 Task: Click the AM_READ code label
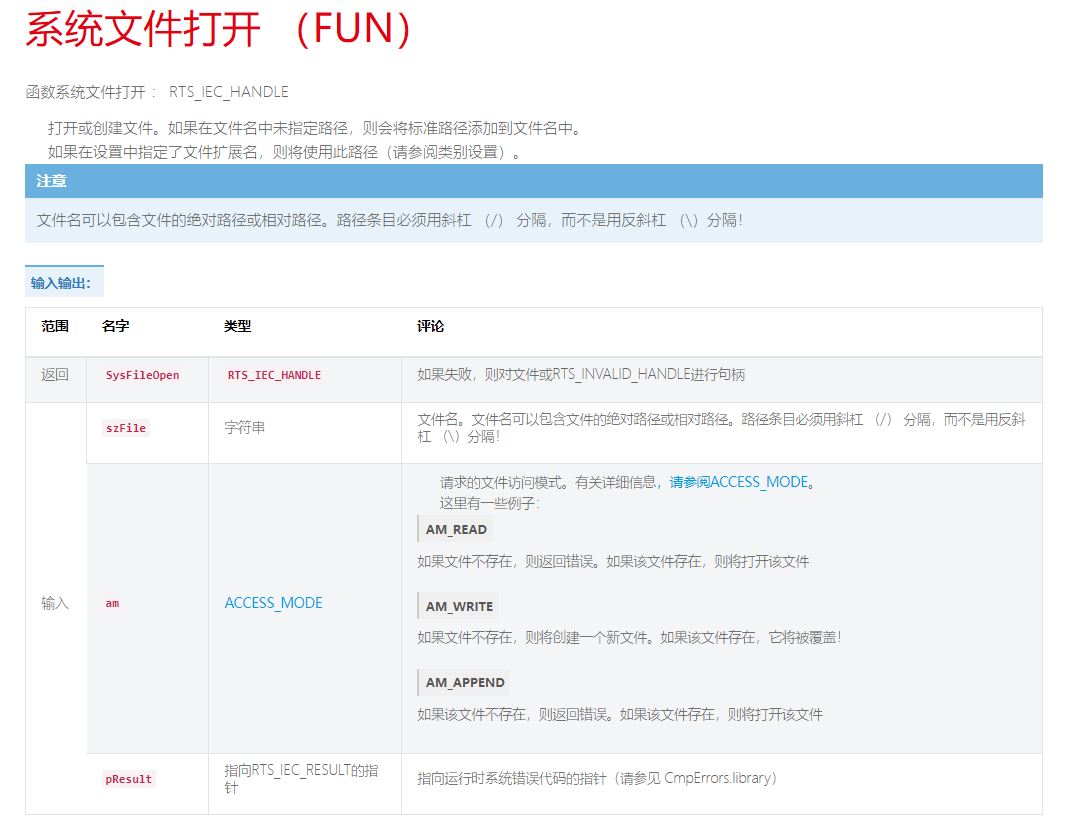tap(455, 530)
